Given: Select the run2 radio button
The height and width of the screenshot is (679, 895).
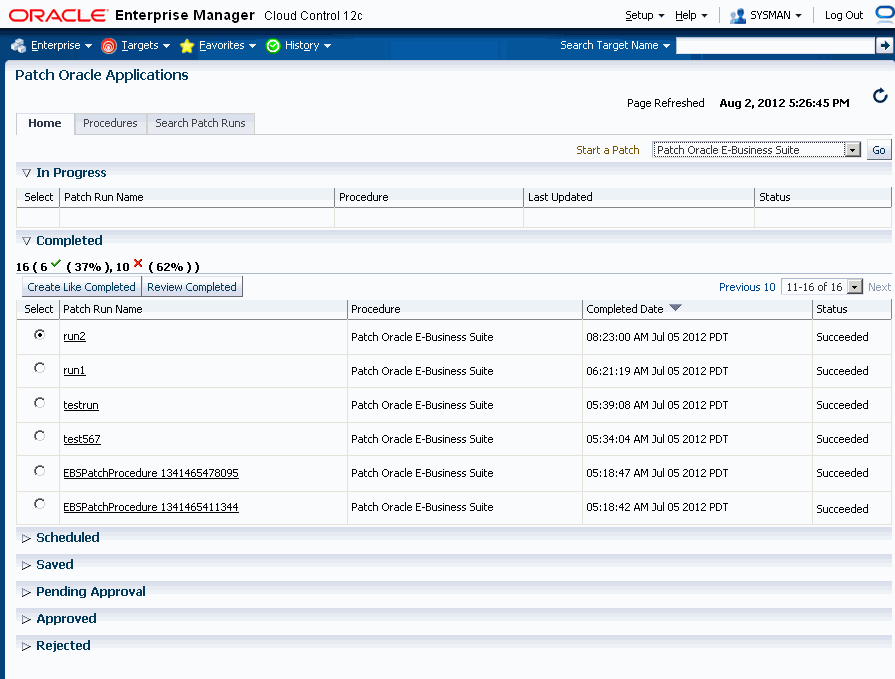Looking at the screenshot, I should (x=39, y=334).
